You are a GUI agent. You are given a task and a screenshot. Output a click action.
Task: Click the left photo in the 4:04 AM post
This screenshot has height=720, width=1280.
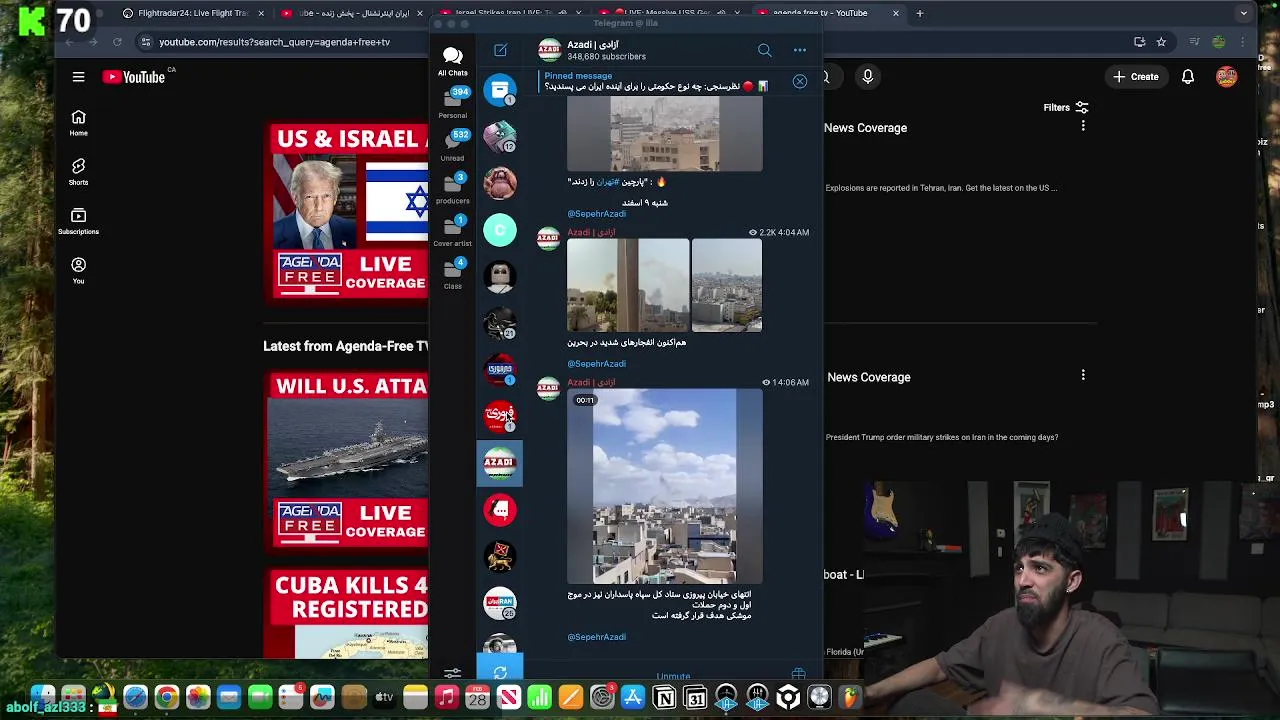[628, 285]
